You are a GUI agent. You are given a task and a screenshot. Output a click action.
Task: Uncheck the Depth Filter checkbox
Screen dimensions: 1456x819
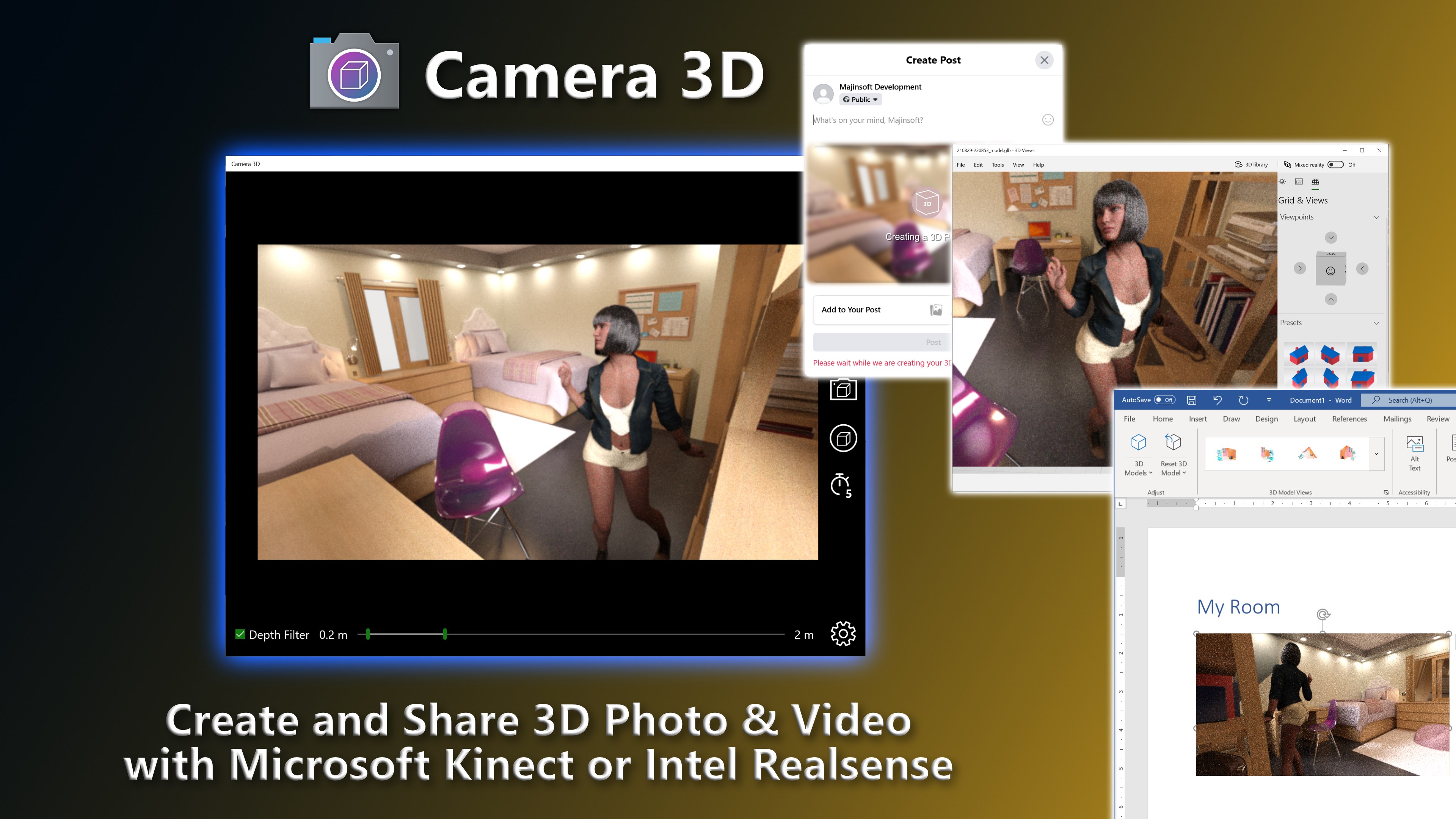[x=240, y=634]
